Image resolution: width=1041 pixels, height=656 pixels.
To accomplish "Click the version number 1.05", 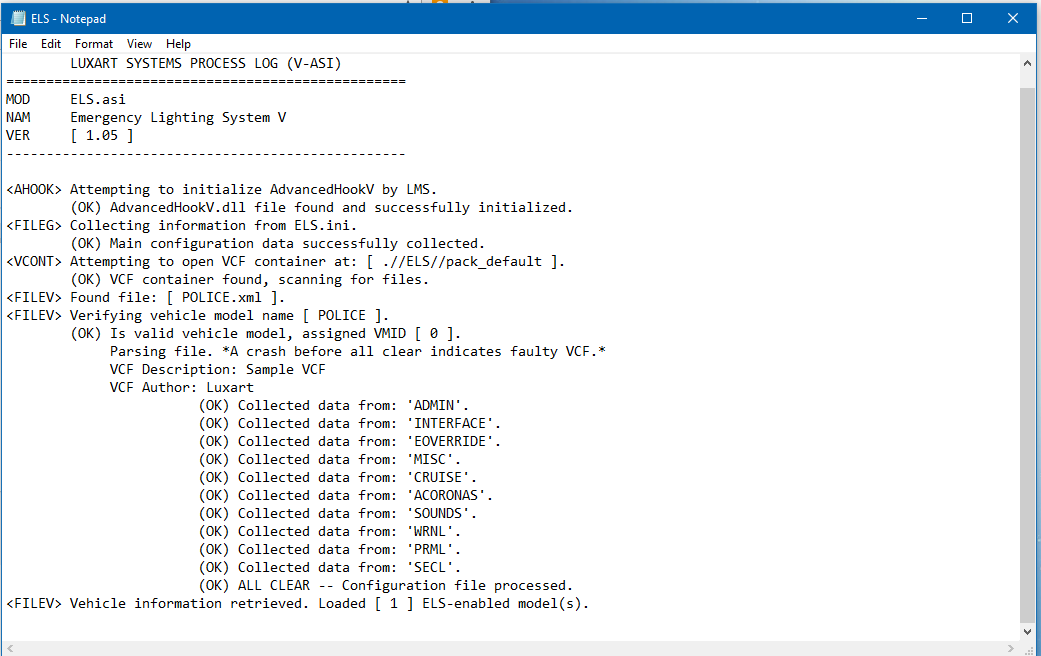I will pos(102,136).
